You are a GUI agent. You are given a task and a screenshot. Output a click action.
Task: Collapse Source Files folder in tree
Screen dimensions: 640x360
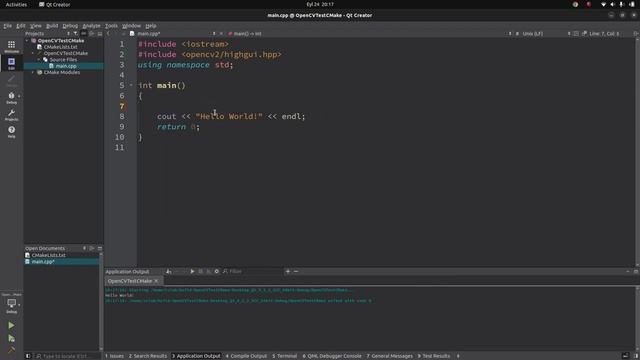pyautogui.click(x=39, y=60)
